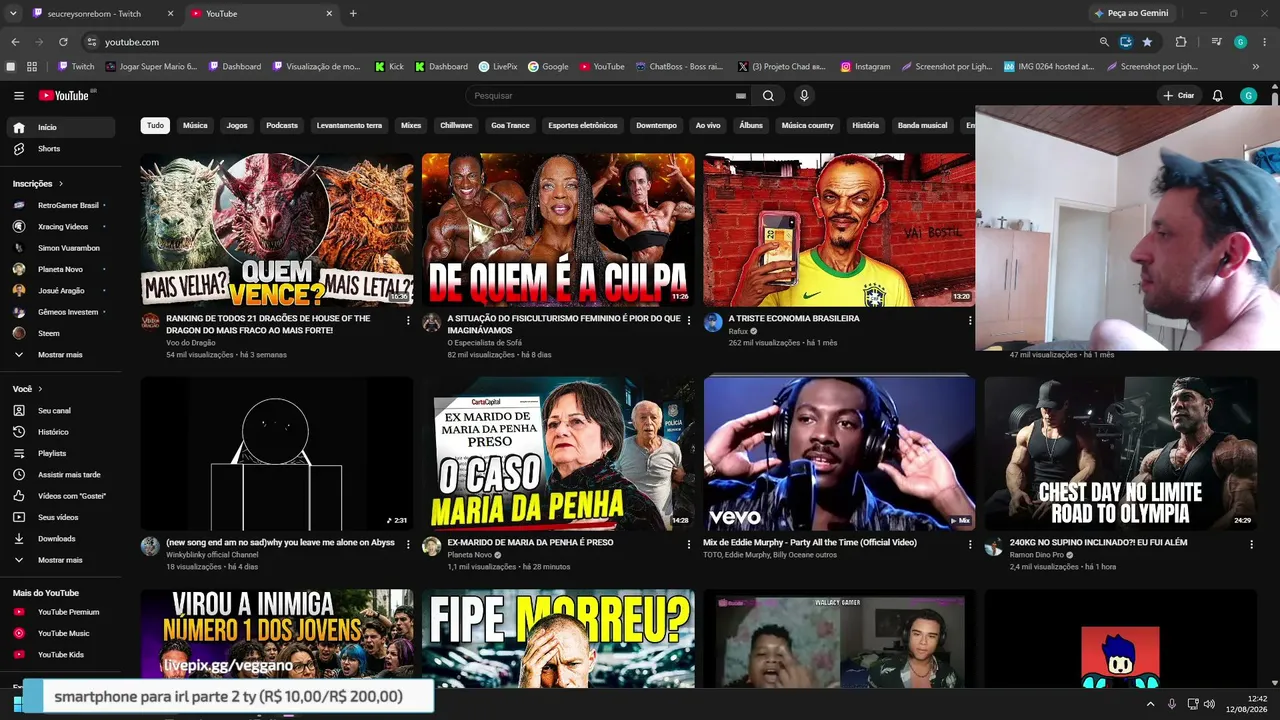Screen dimensions: 1280x720
Task: Open Playlists in sidebar
Action: click(x=62, y=453)
